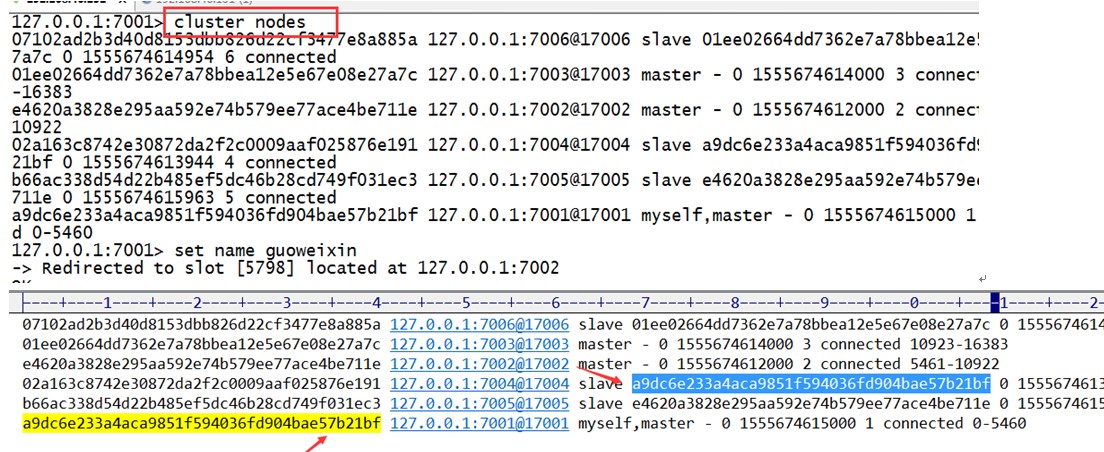Image resolution: width=1104 pixels, height=452 pixels.
Task: Open the 127.0.0.1:7006@17006 link in editor
Action: tap(479, 325)
